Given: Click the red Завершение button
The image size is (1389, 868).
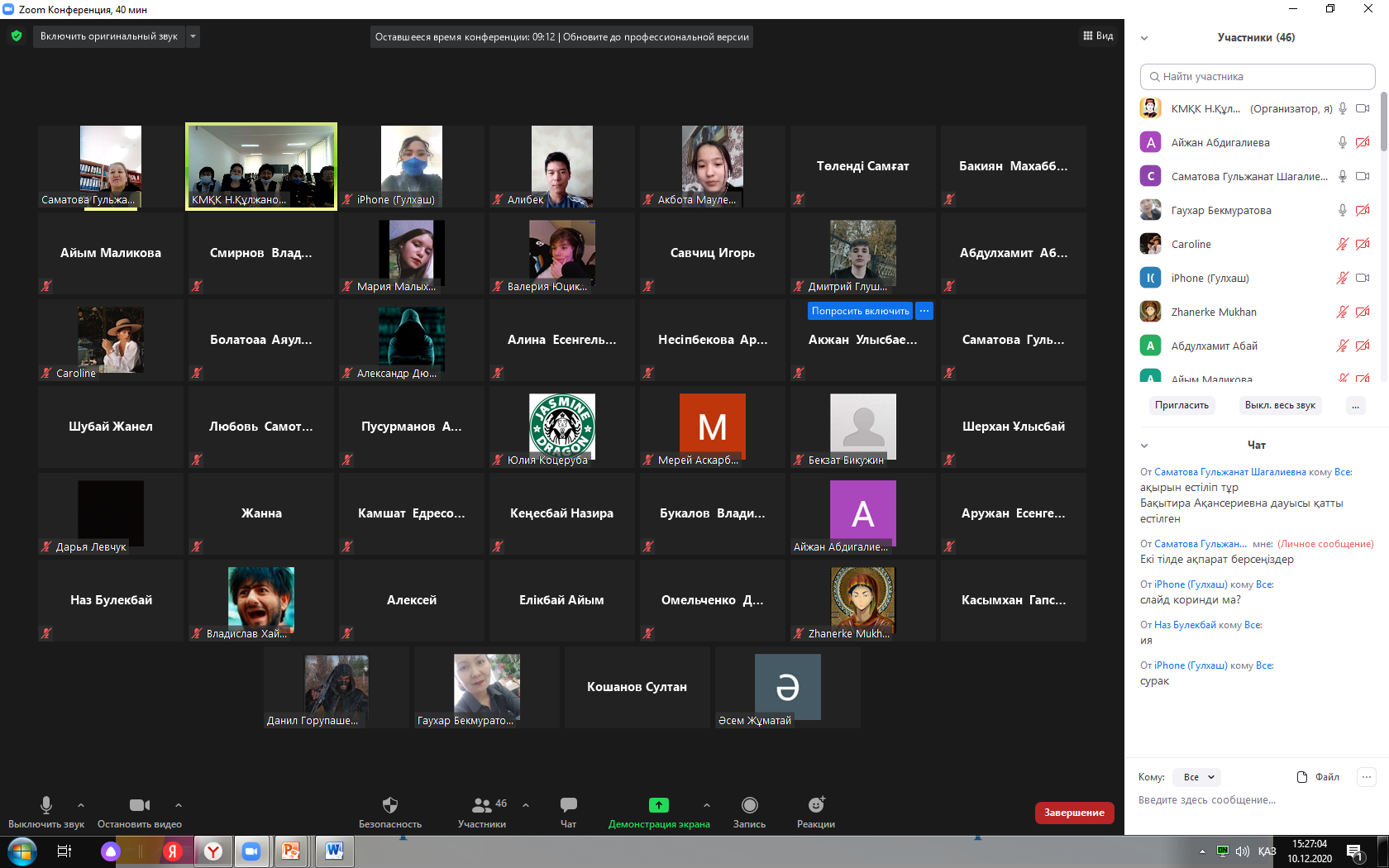Looking at the screenshot, I should click(x=1074, y=813).
